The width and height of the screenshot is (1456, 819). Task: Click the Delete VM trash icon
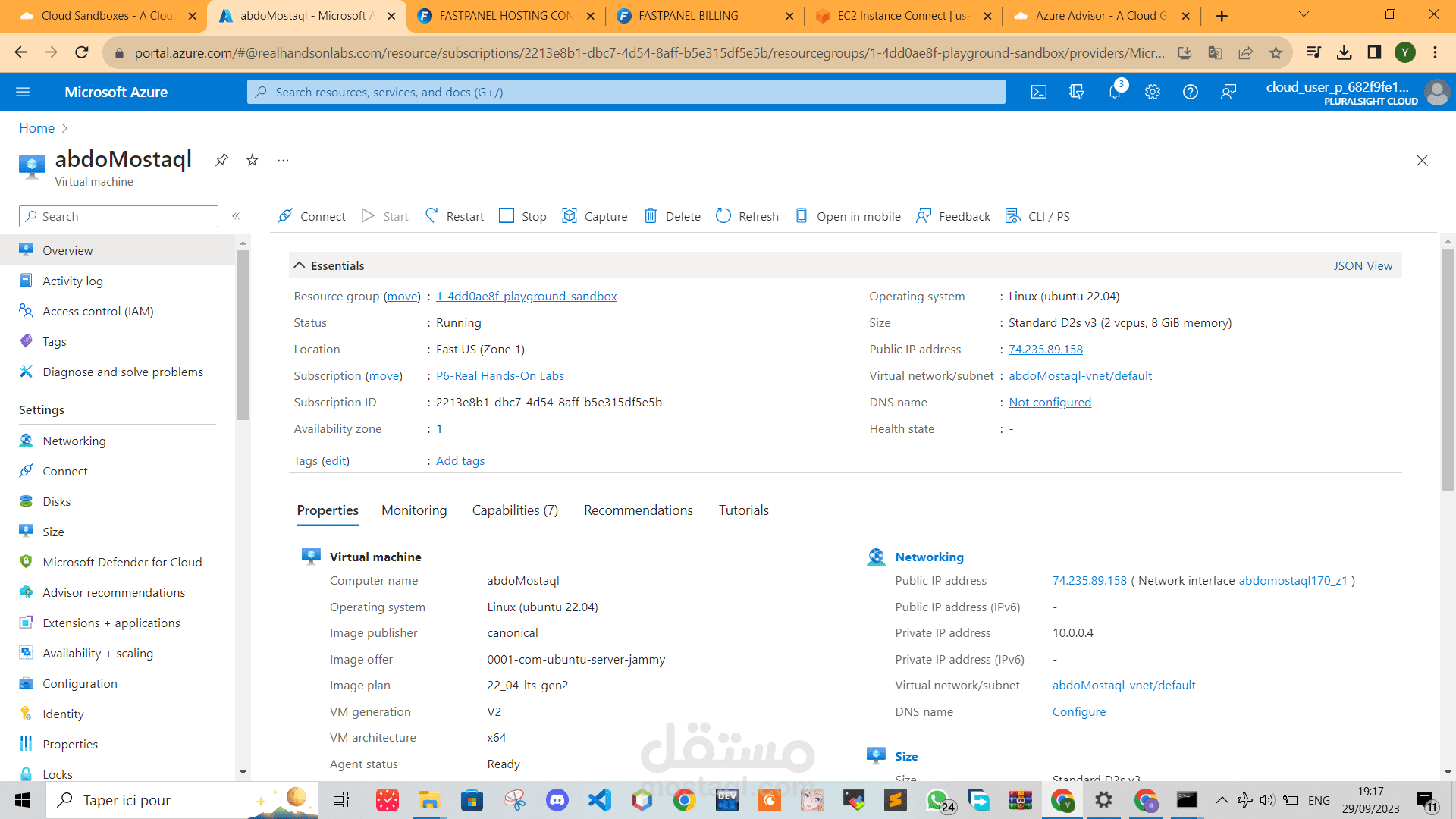651,216
